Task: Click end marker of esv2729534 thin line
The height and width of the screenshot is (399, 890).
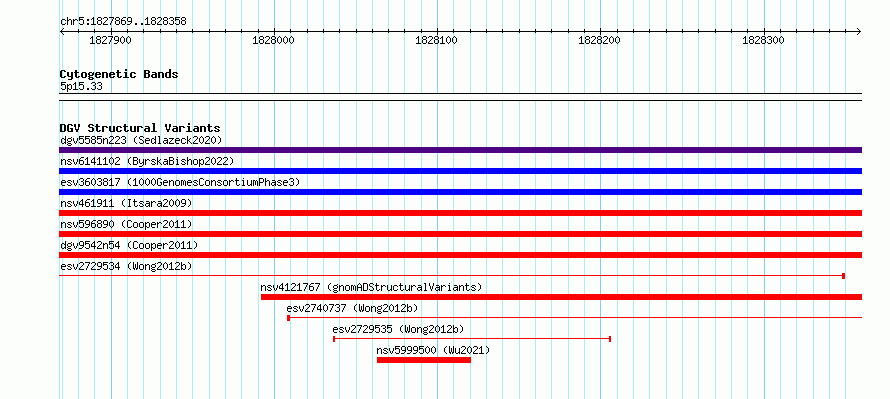Action: 843,276
